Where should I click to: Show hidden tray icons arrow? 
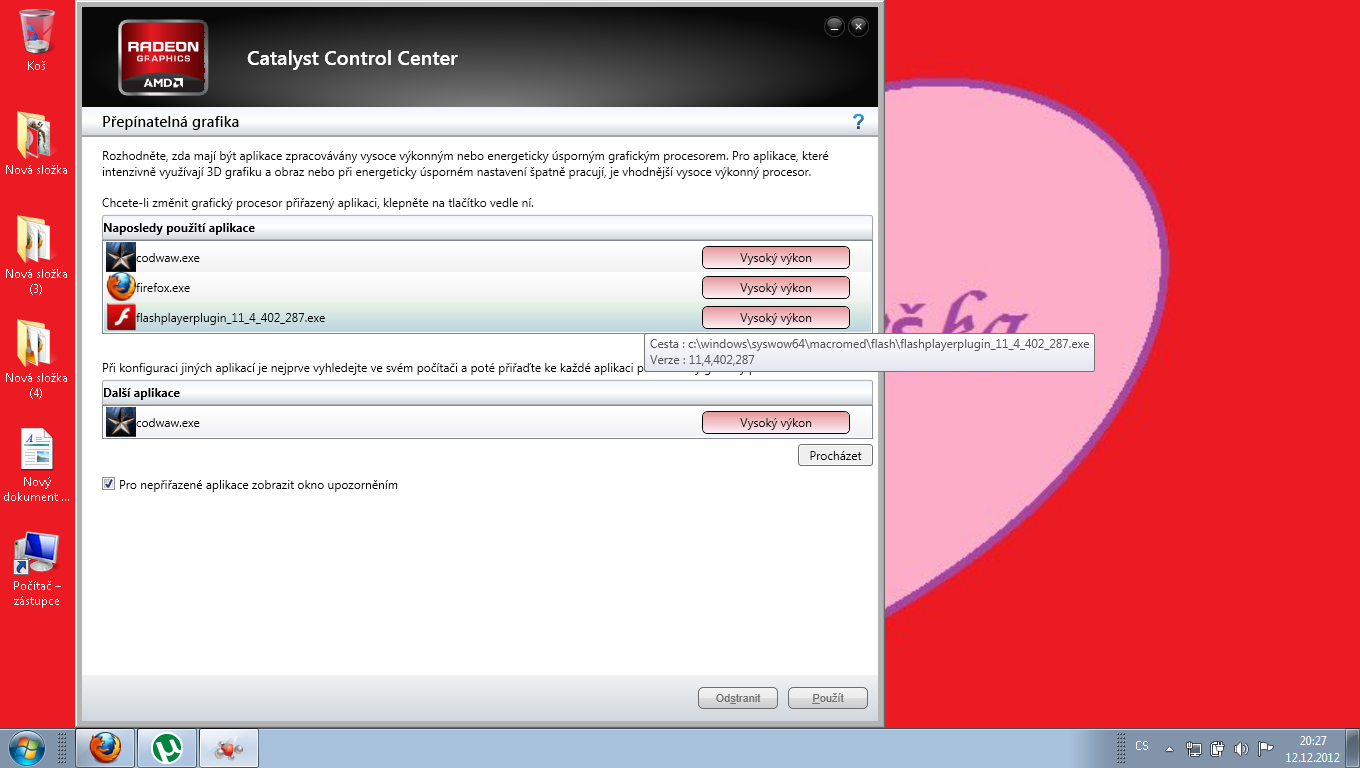(x=1169, y=748)
